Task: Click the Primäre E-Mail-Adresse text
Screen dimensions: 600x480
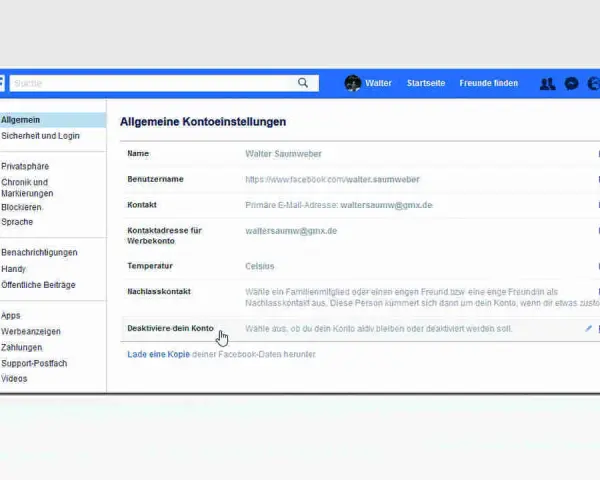Action: (x=339, y=205)
